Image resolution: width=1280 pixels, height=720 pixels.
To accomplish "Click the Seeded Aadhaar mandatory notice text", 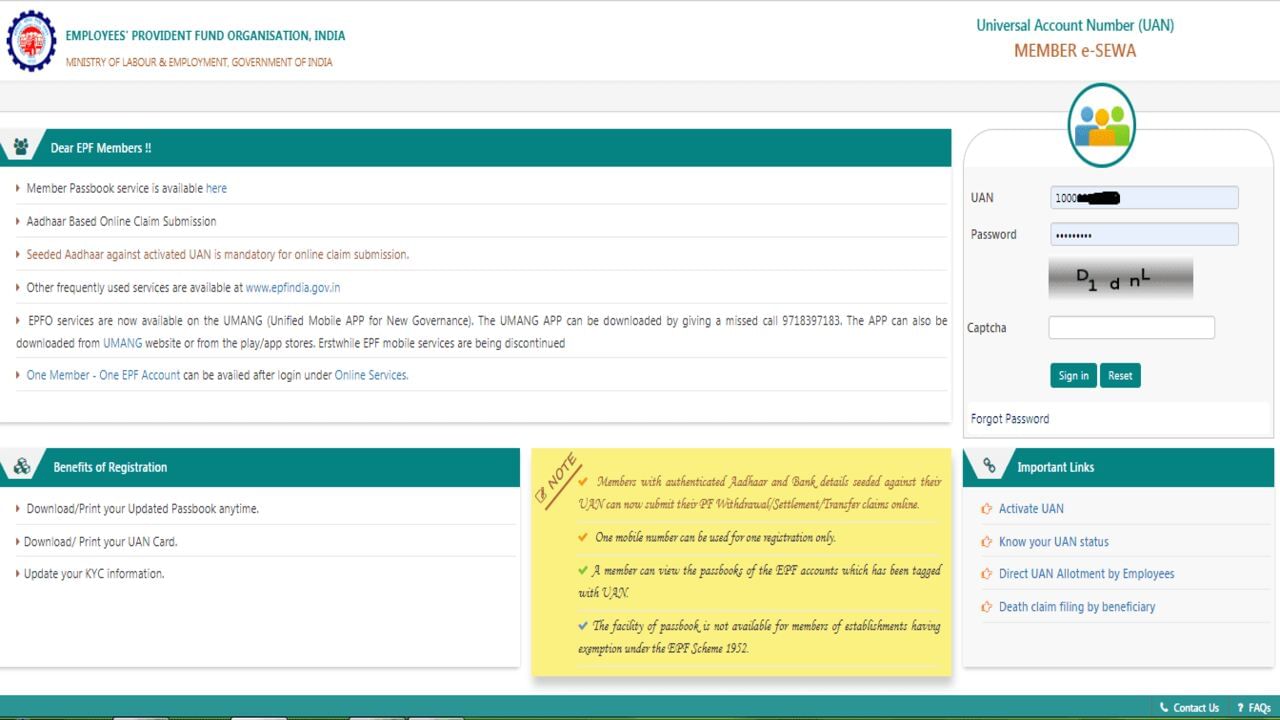I will 217,255.
